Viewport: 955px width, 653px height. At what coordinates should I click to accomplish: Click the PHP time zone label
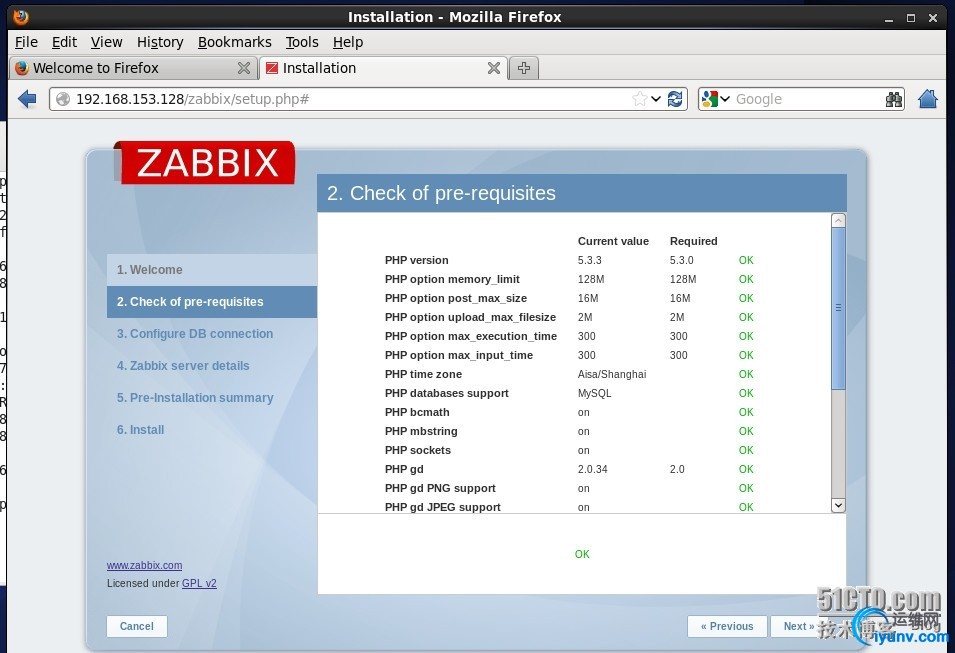pyautogui.click(x=423, y=374)
